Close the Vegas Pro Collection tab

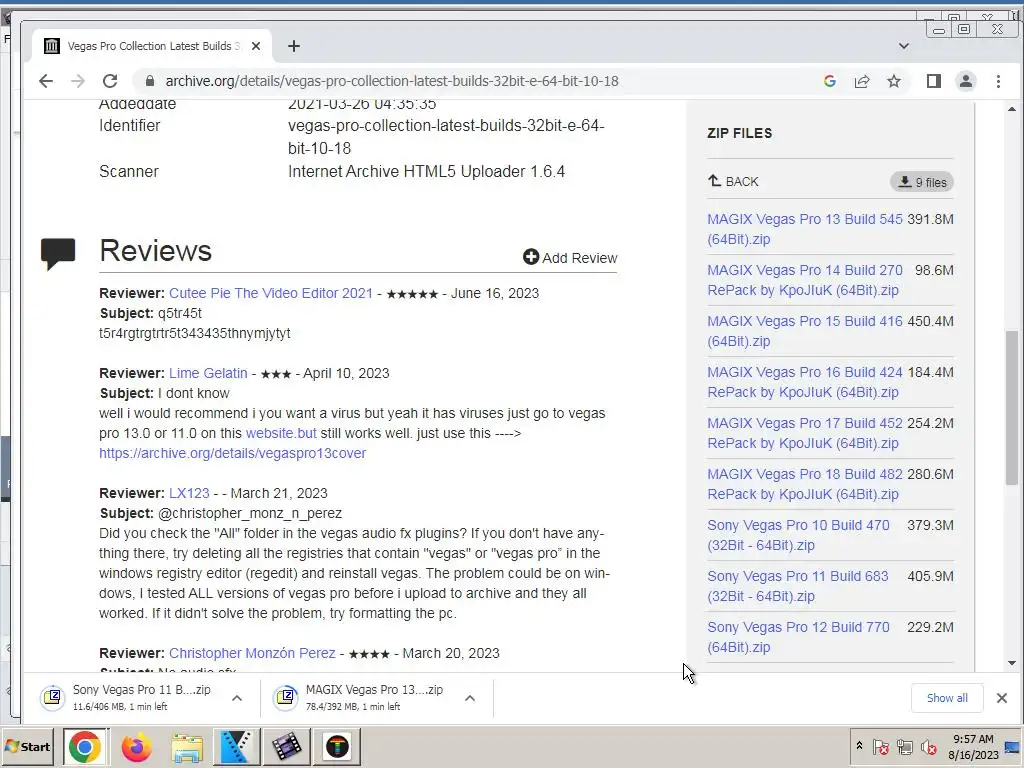pos(256,46)
